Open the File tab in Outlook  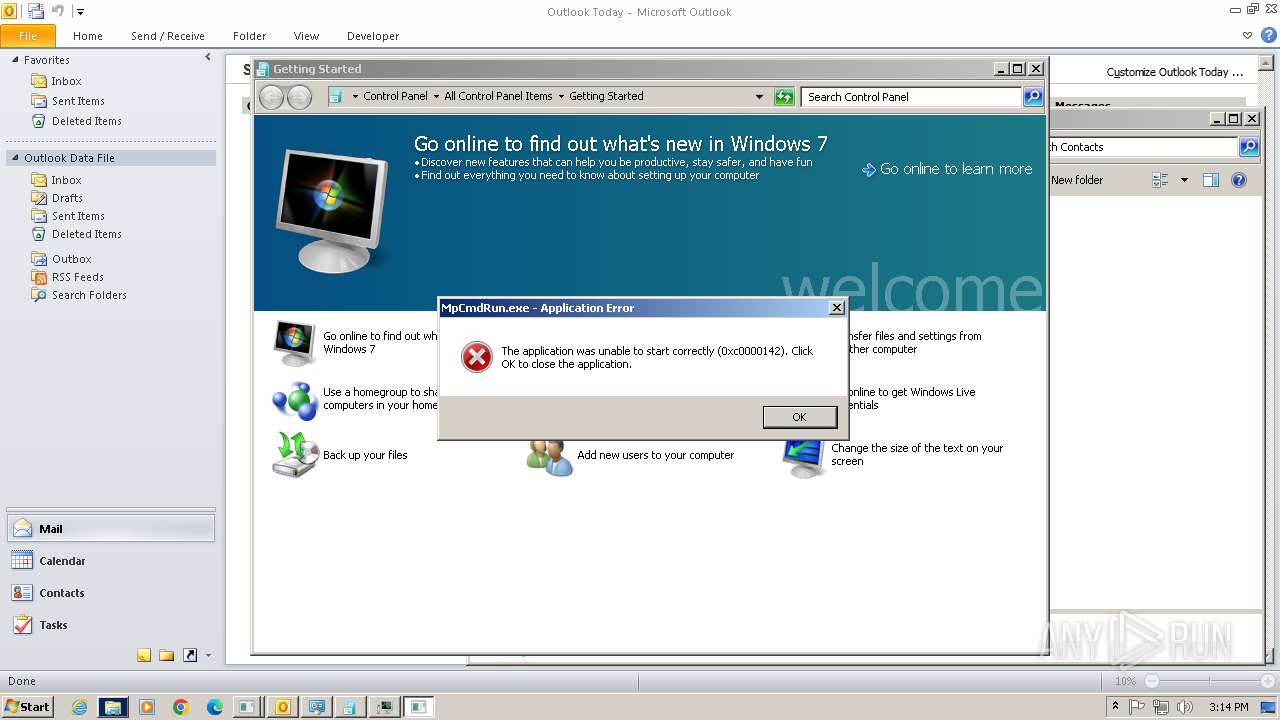coord(27,36)
